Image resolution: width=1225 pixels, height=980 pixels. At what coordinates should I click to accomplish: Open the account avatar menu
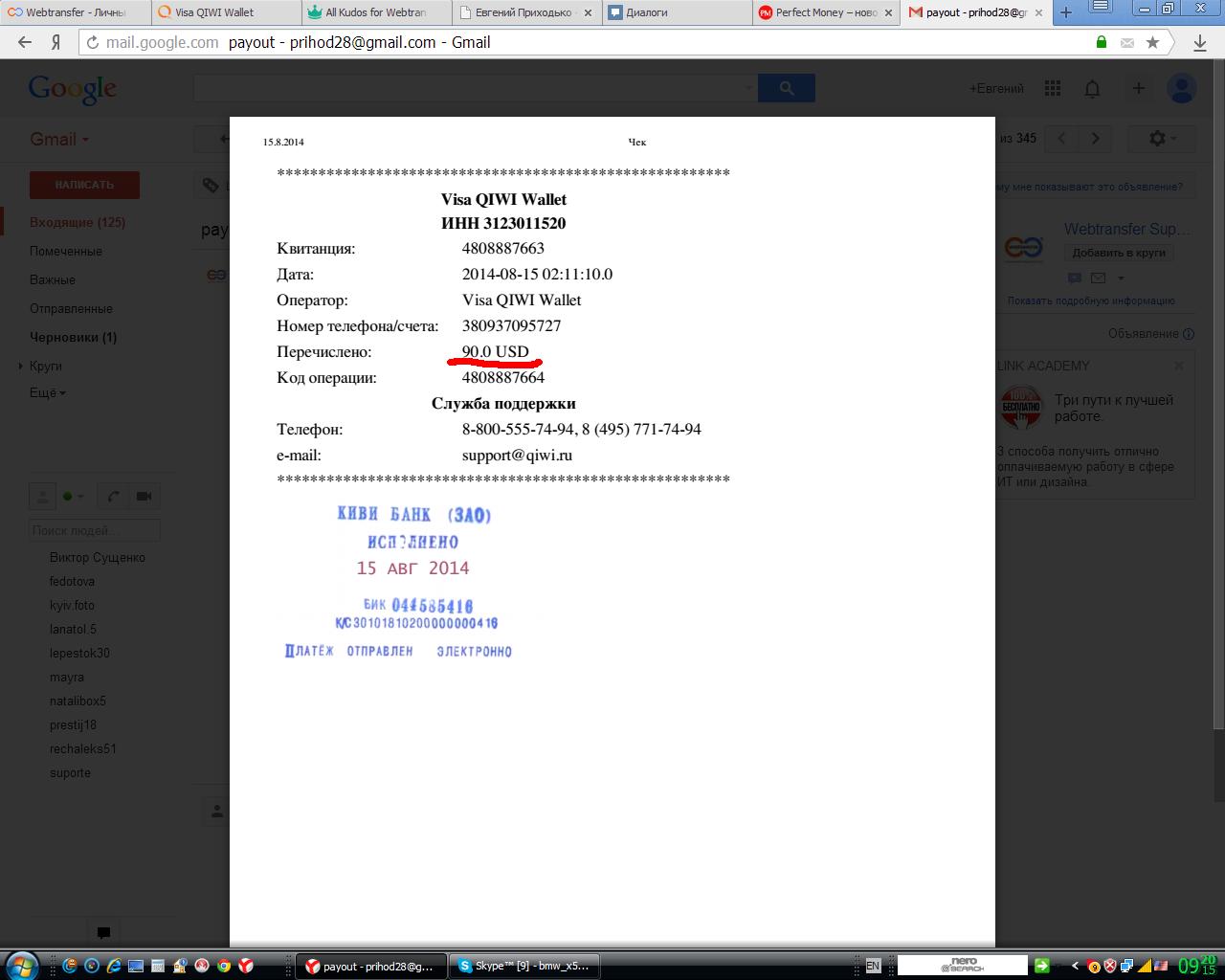pyautogui.click(x=1182, y=88)
